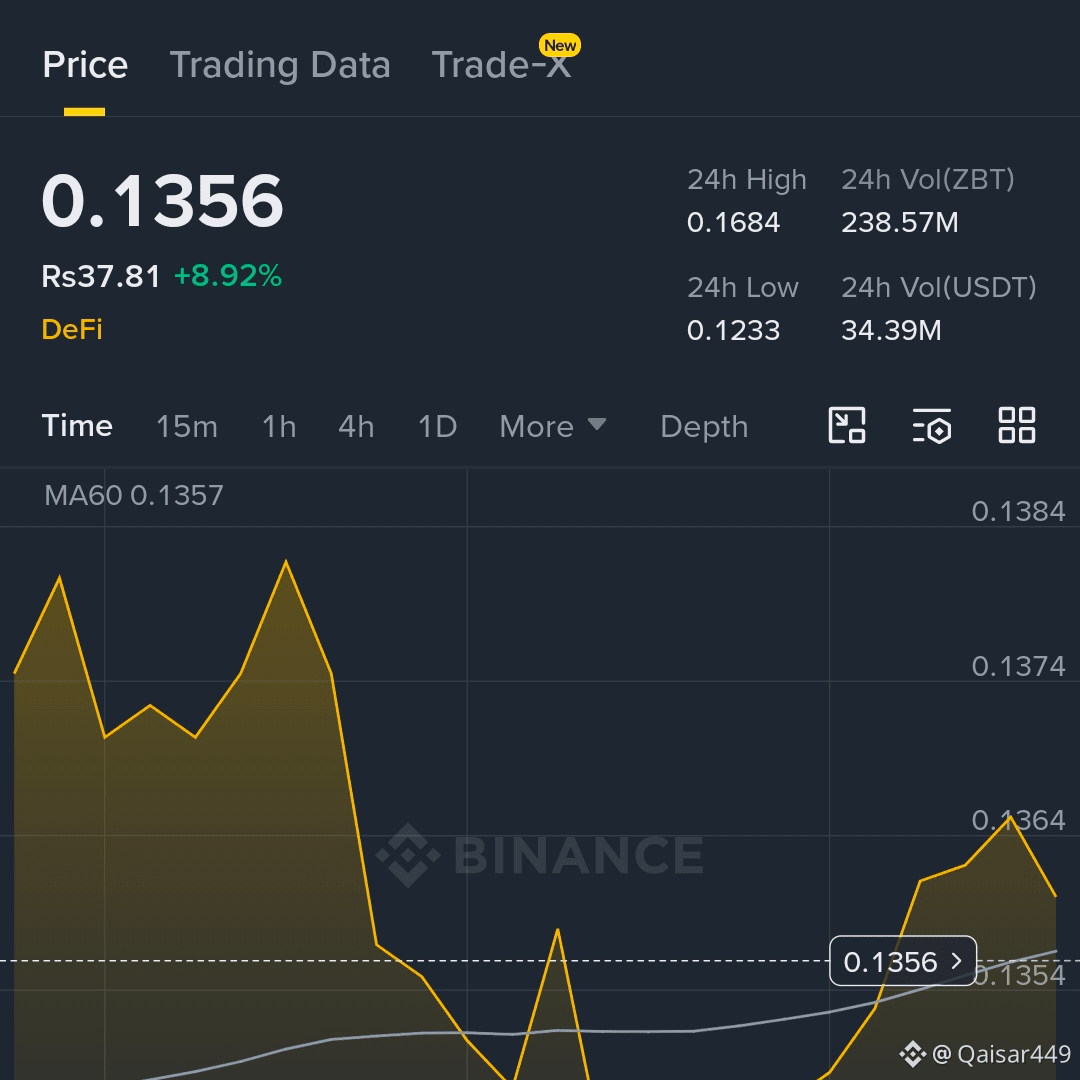The image size is (1080, 1080).
Task: Click the 24h Vol(ZBT) value 238.57M
Action: coord(900,222)
